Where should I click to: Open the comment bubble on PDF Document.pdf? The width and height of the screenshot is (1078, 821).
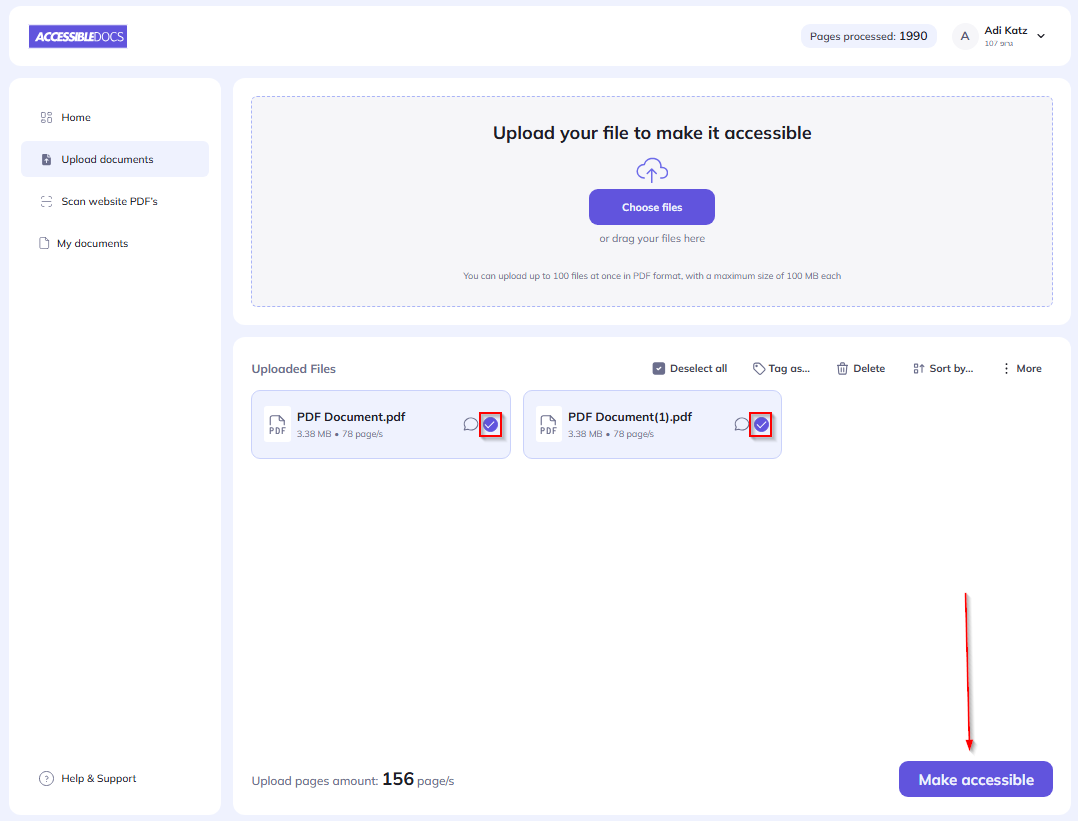pyautogui.click(x=471, y=424)
